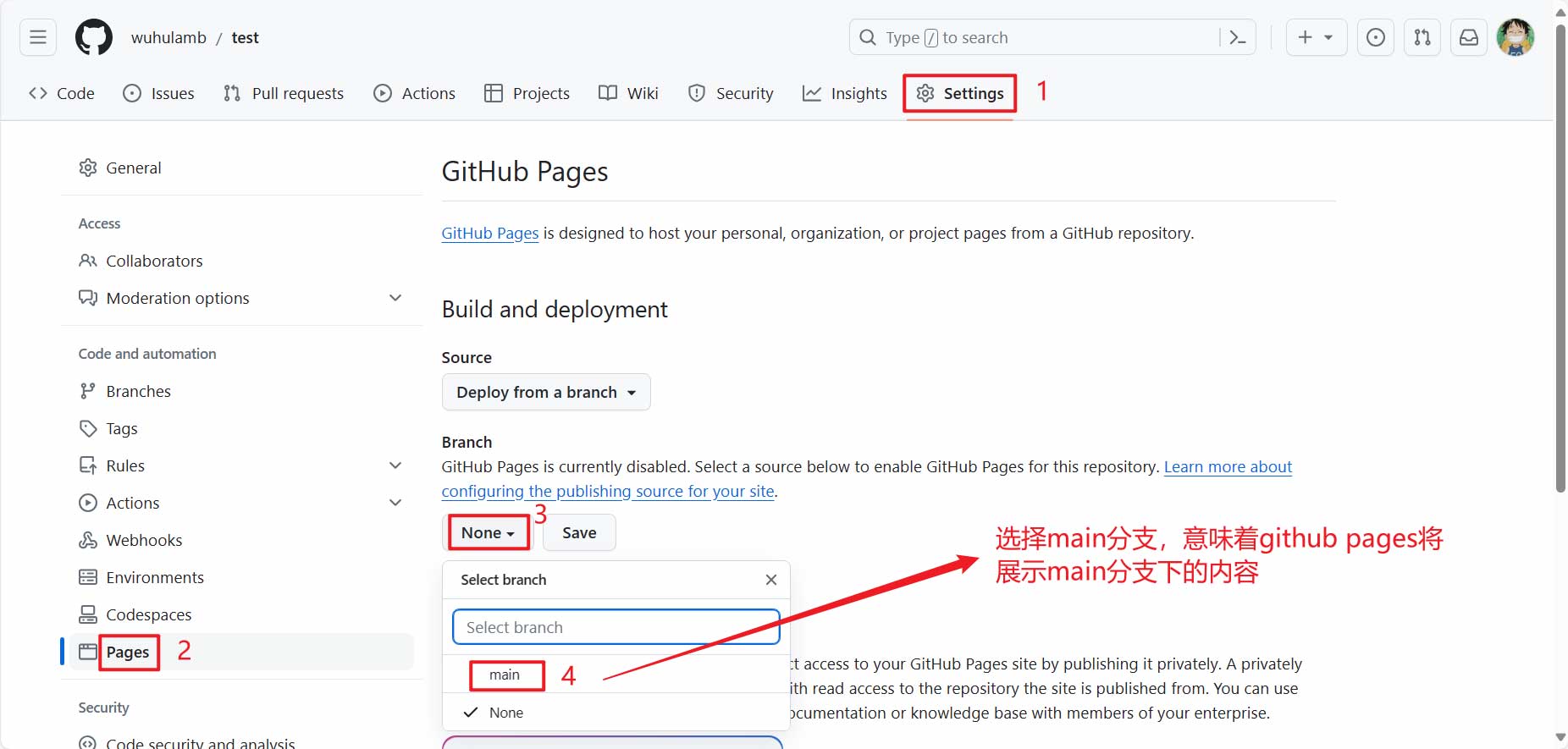Click the Environments server icon
1568x749 pixels.
pyautogui.click(x=88, y=577)
